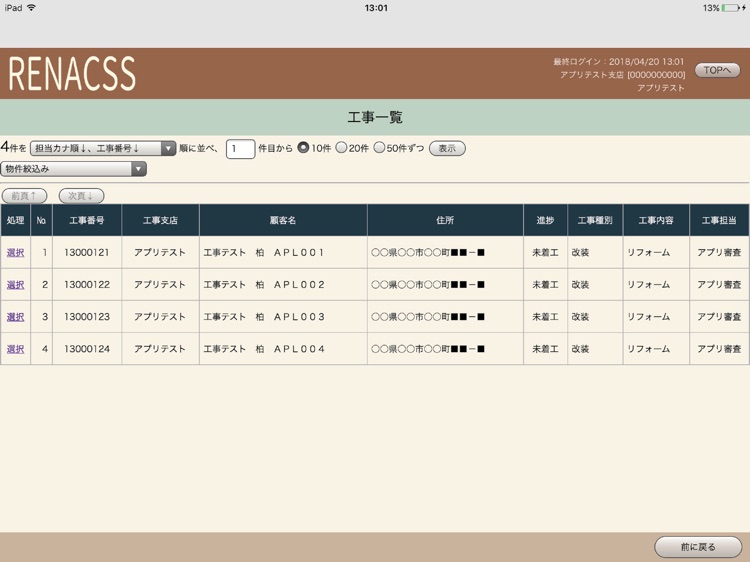Image resolution: width=750 pixels, height=562 pixels.
Task: Click 未着工 status in row 13000121
Action: [x=545, y=253]
